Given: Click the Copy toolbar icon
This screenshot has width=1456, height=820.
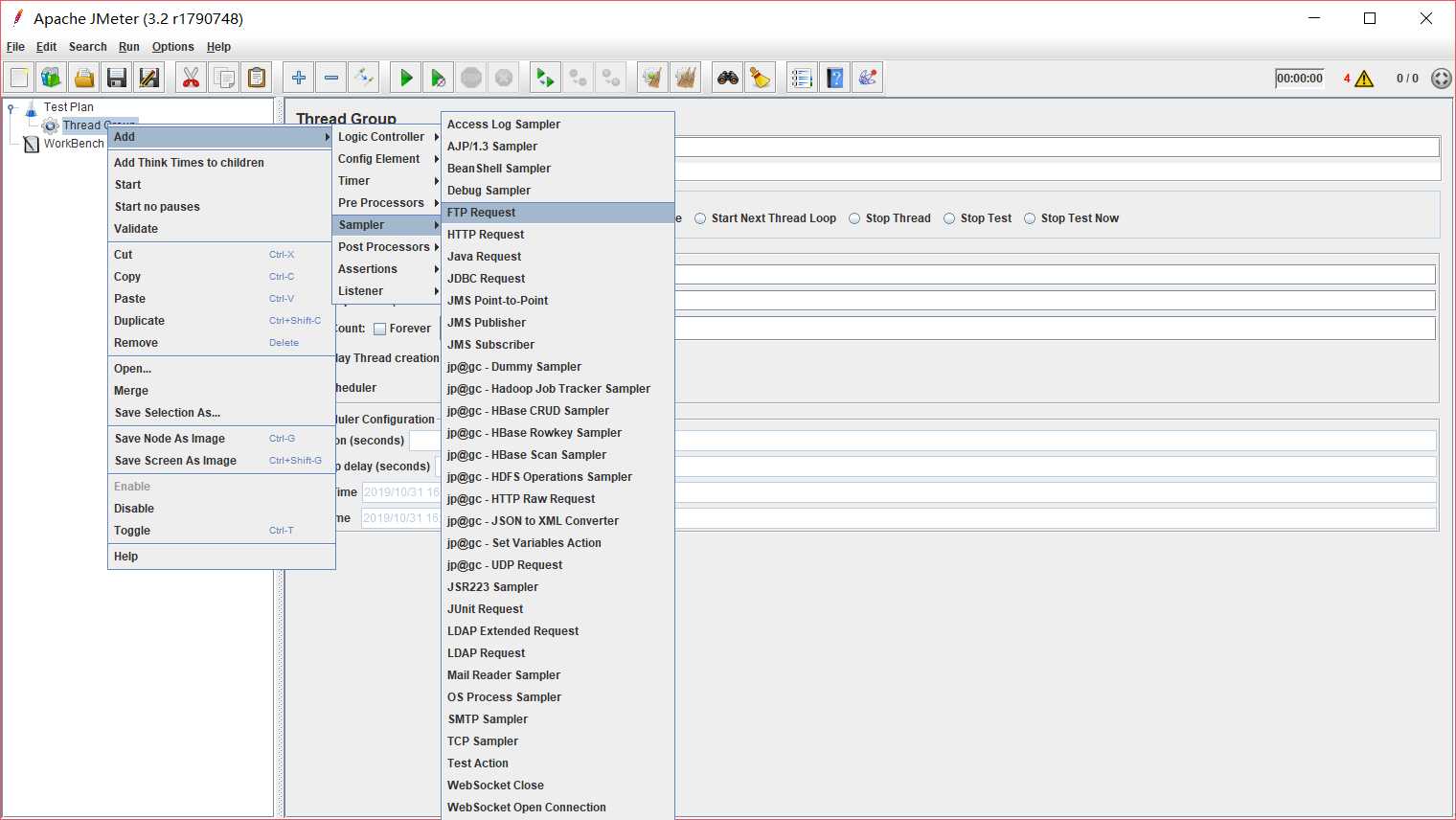Looking at the screenshot, I should [224, 78].
